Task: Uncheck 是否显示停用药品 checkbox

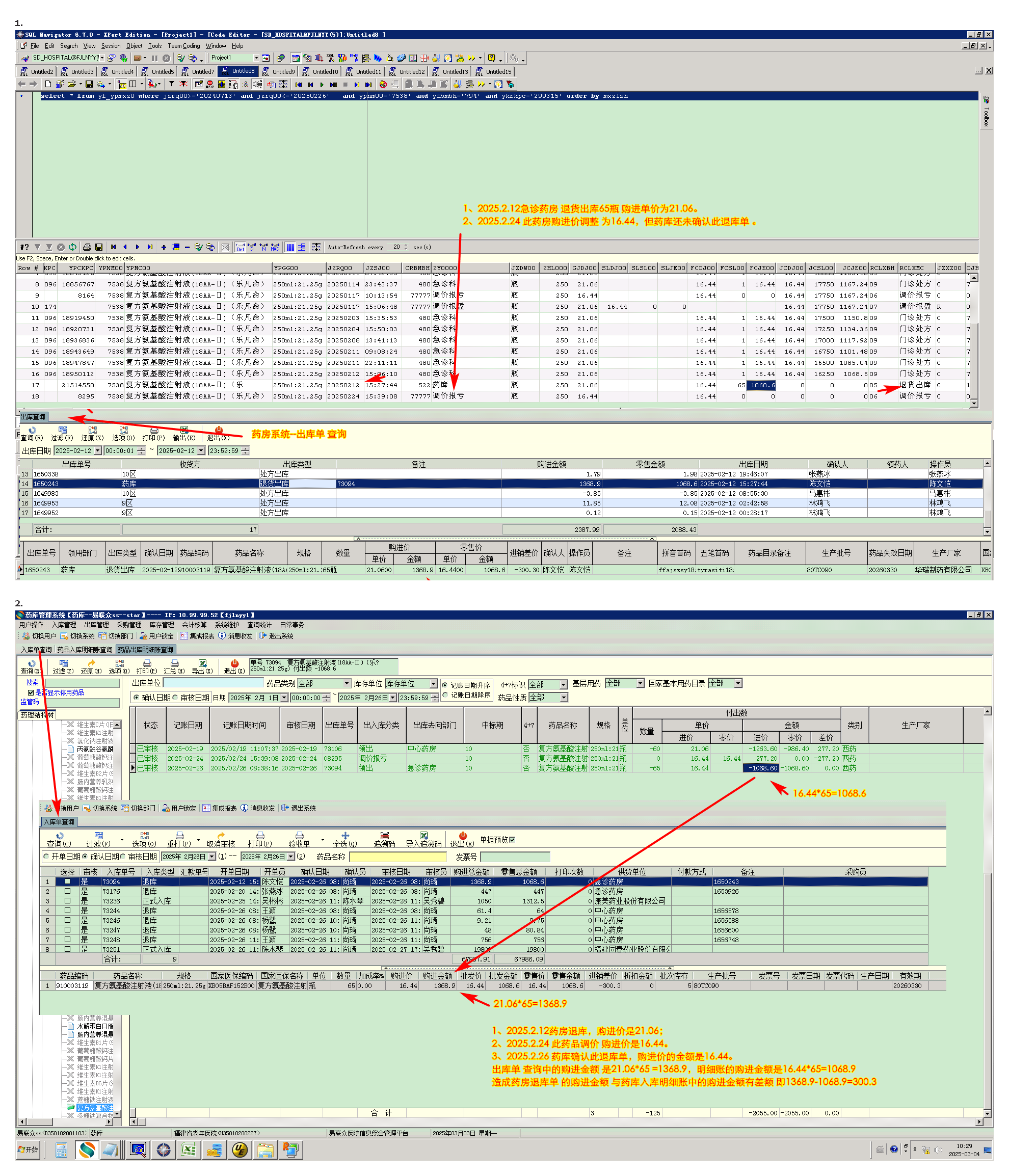Action: [31, 692]
